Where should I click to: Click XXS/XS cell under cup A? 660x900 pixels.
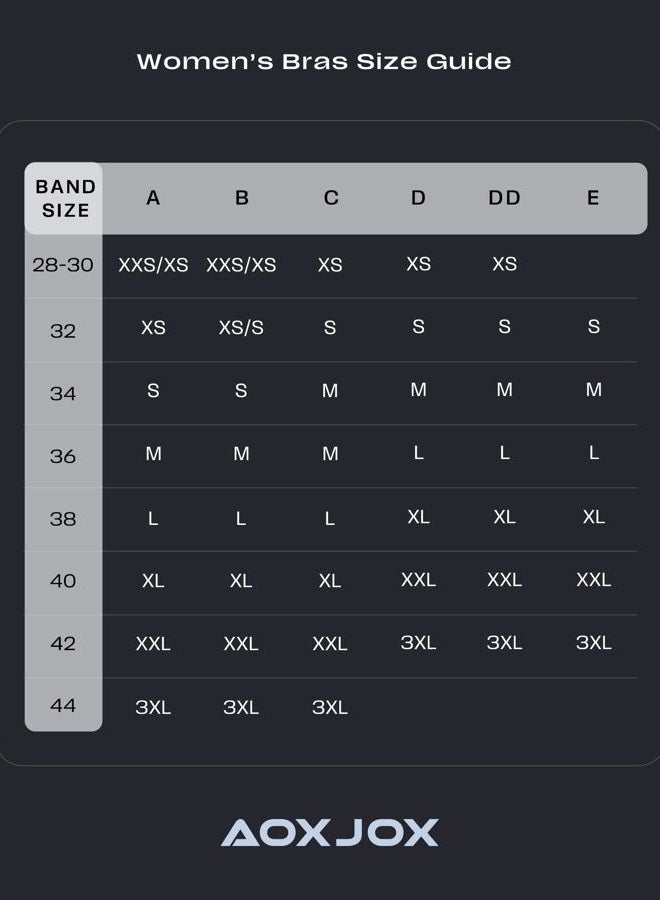153,265
